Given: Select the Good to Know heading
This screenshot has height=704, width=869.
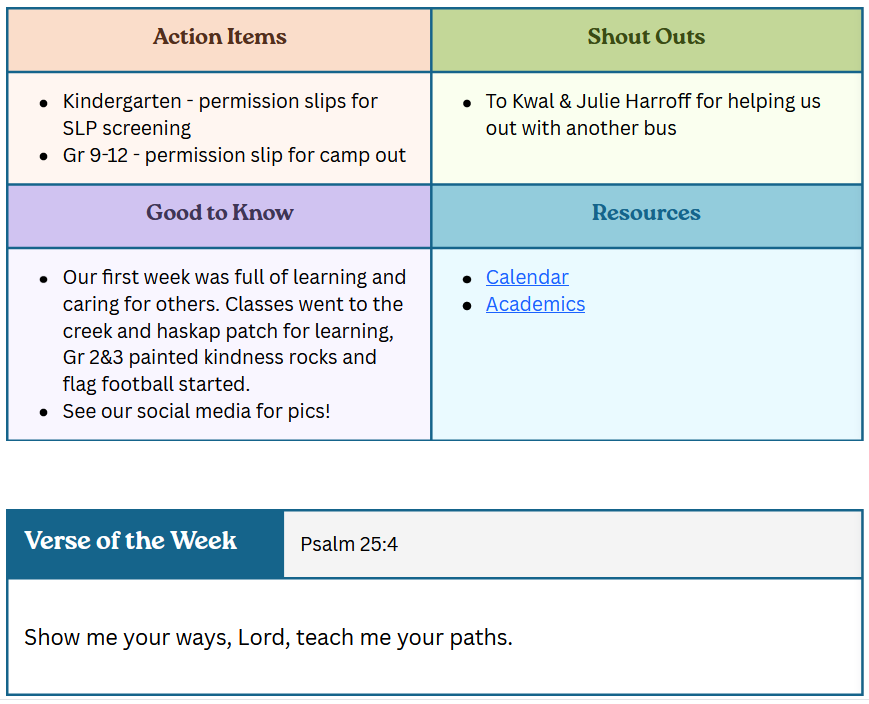Looking at the screenshot, I should point(219,213).
